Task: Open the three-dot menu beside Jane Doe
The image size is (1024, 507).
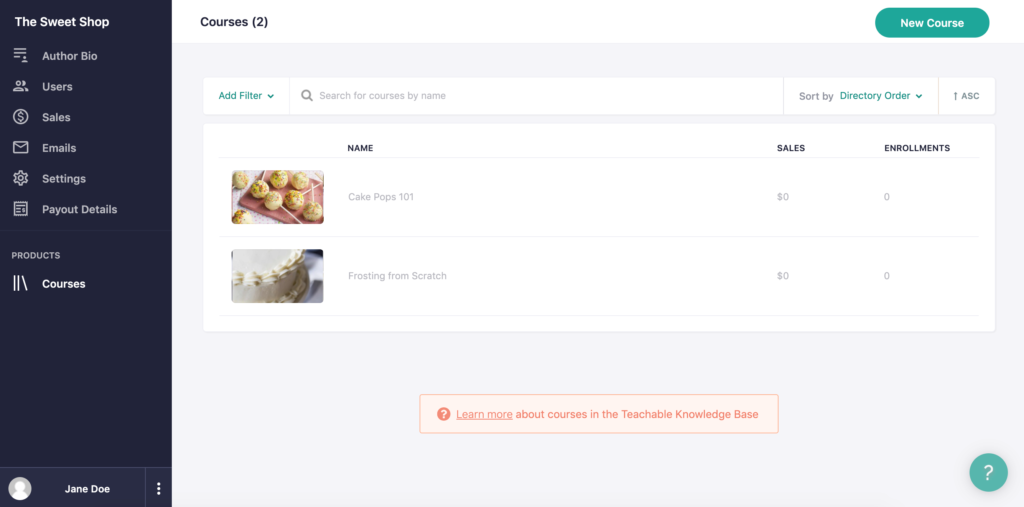Action: click(158, 489)
